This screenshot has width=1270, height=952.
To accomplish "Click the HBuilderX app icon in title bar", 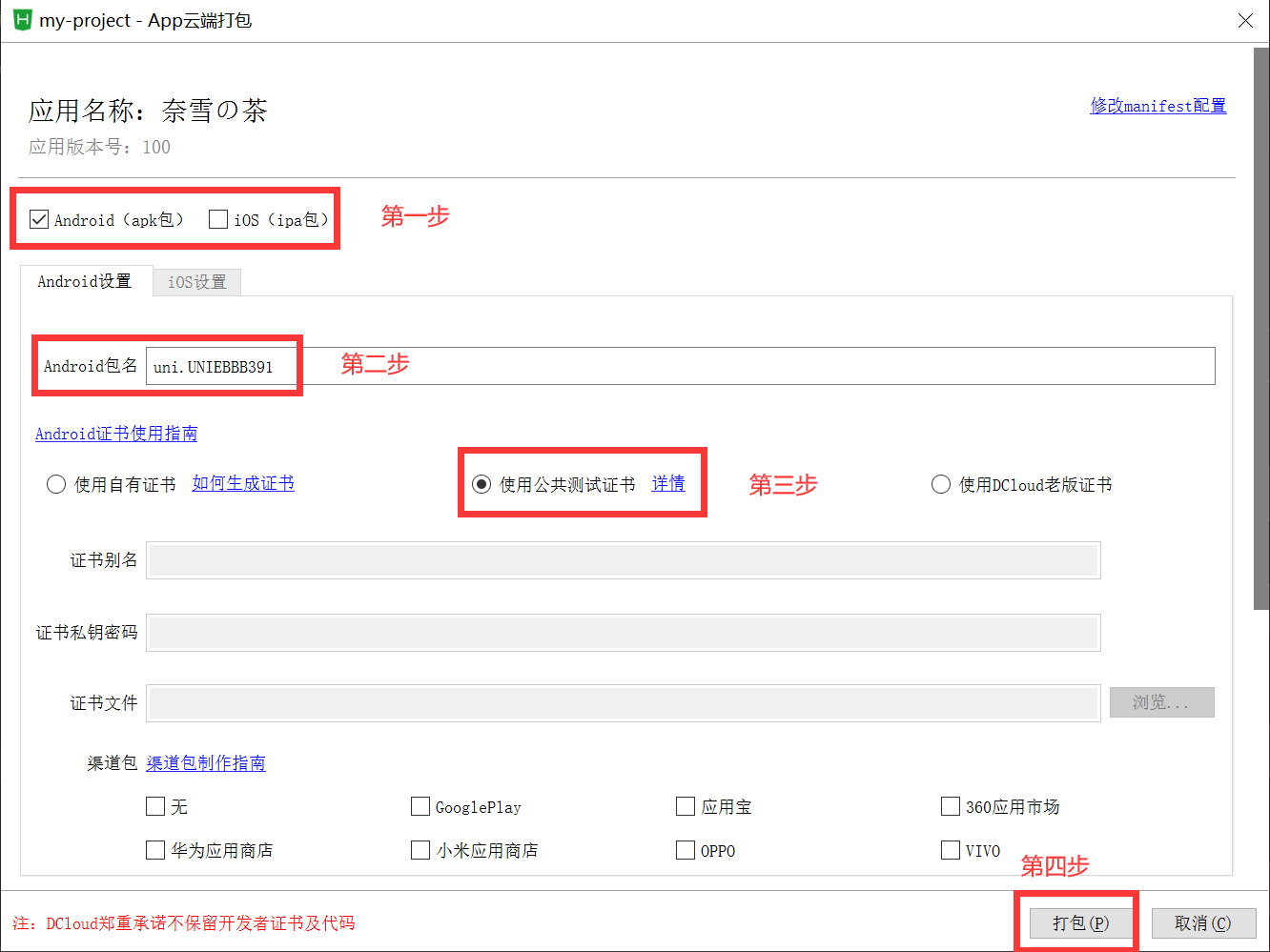I will click(22, 20).
